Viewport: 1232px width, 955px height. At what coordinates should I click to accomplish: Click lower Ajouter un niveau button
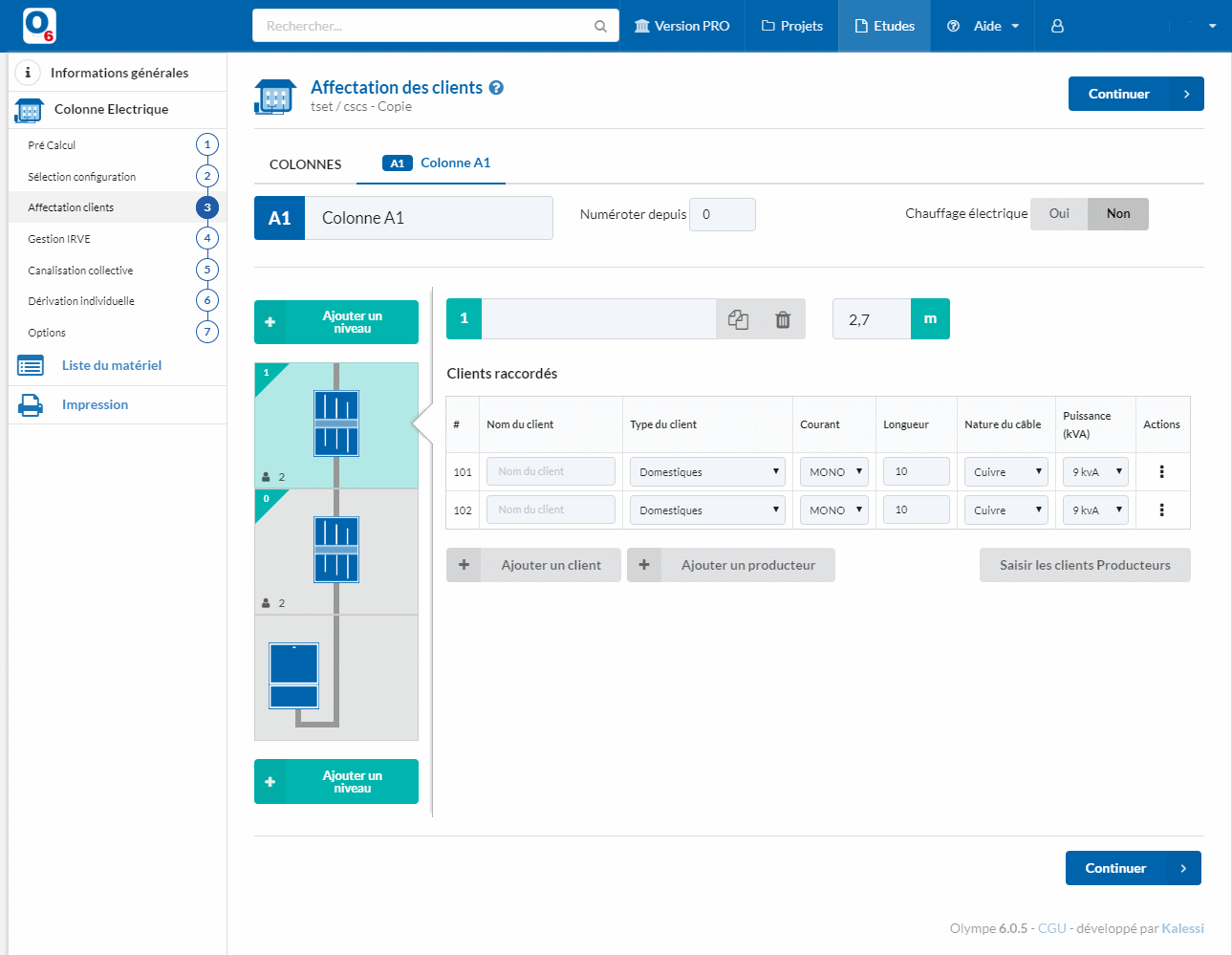[x=336, y=782]
